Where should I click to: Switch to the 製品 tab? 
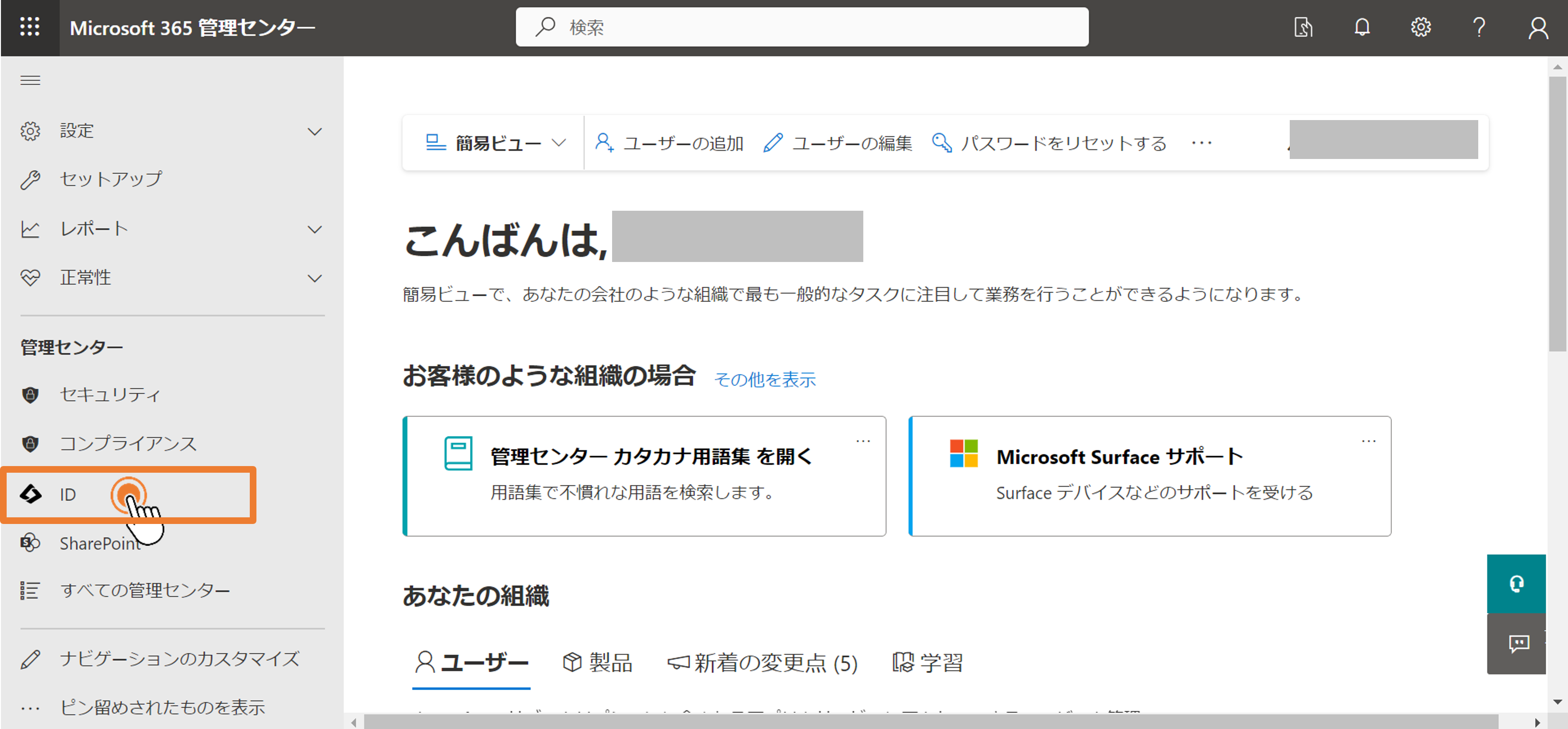598,662
